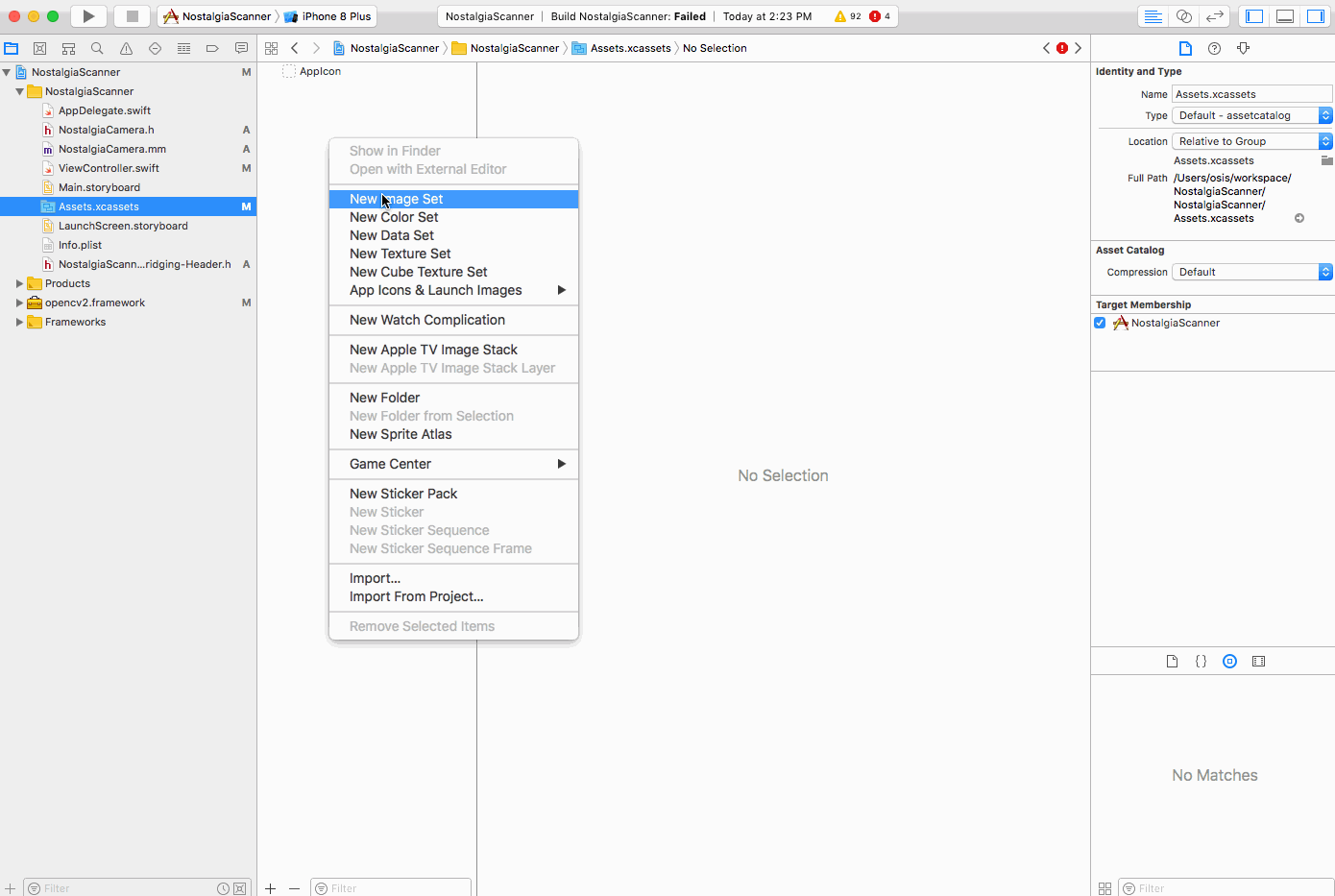The height and width of the screenshot is (896, 1335).
Task: Go back in editor history
Action: 295,48
